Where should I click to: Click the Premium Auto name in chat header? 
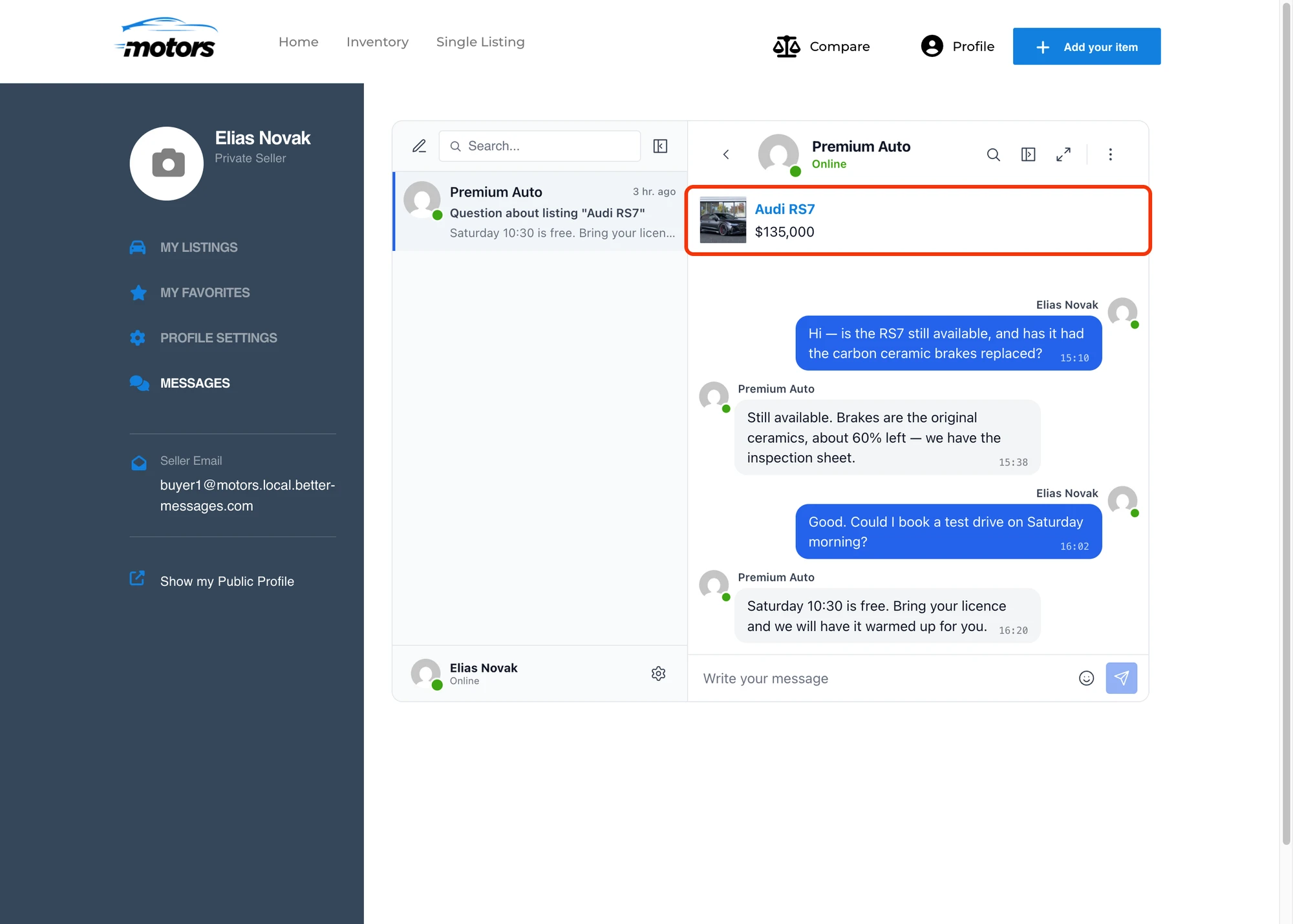pos(861,147)
